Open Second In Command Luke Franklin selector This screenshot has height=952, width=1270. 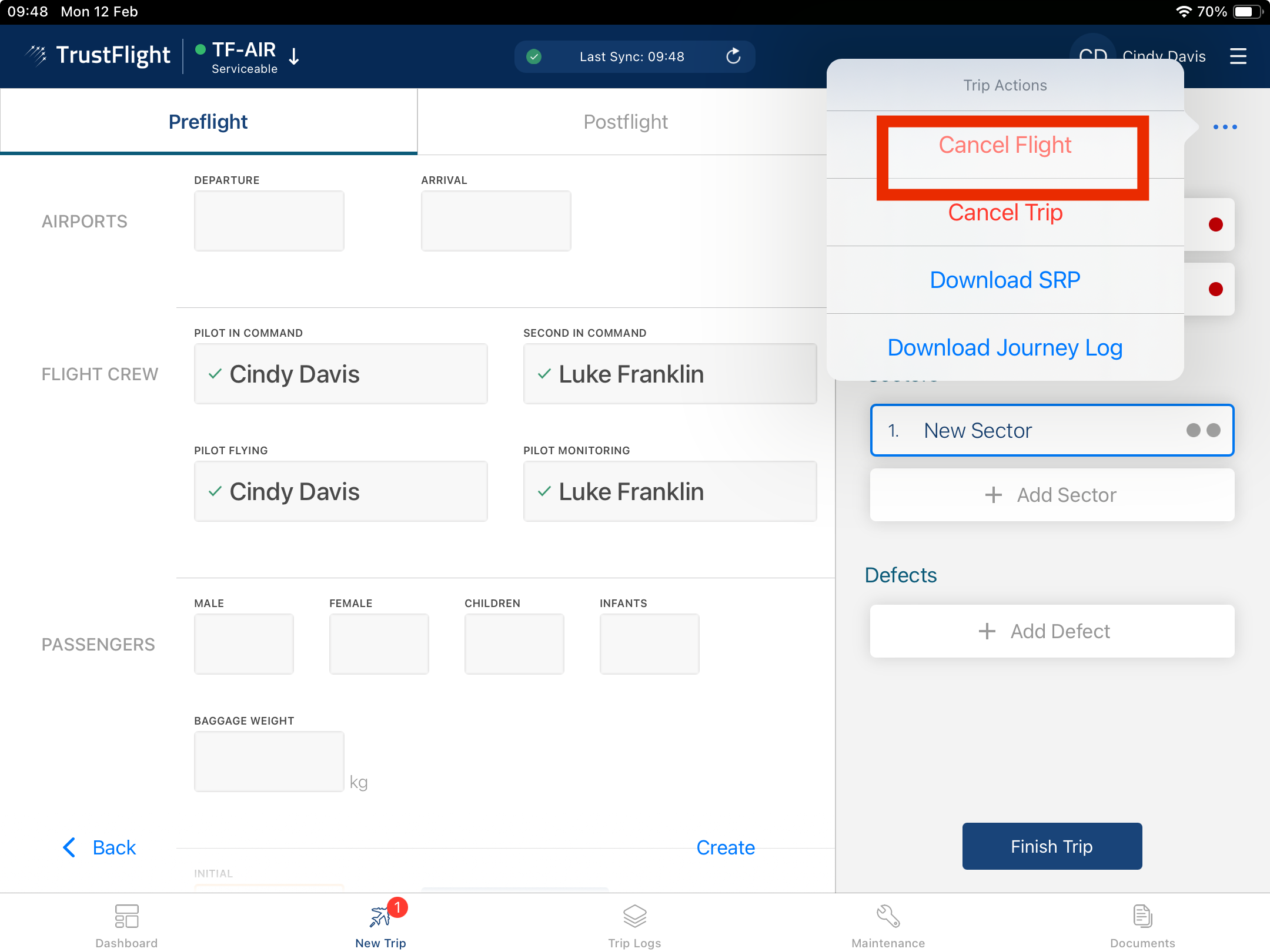670,374
